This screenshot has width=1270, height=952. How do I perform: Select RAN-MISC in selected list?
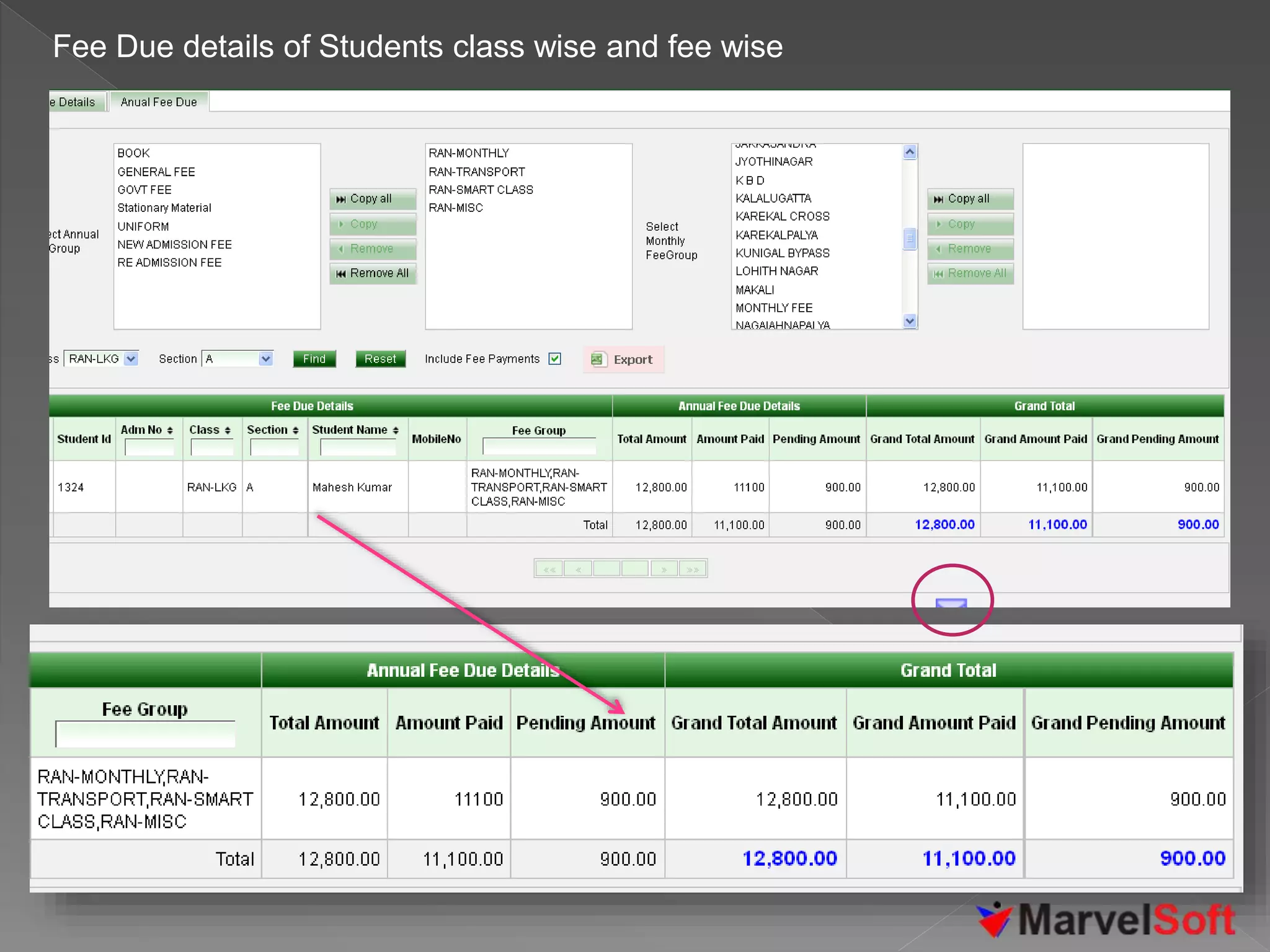pos(456,208)
